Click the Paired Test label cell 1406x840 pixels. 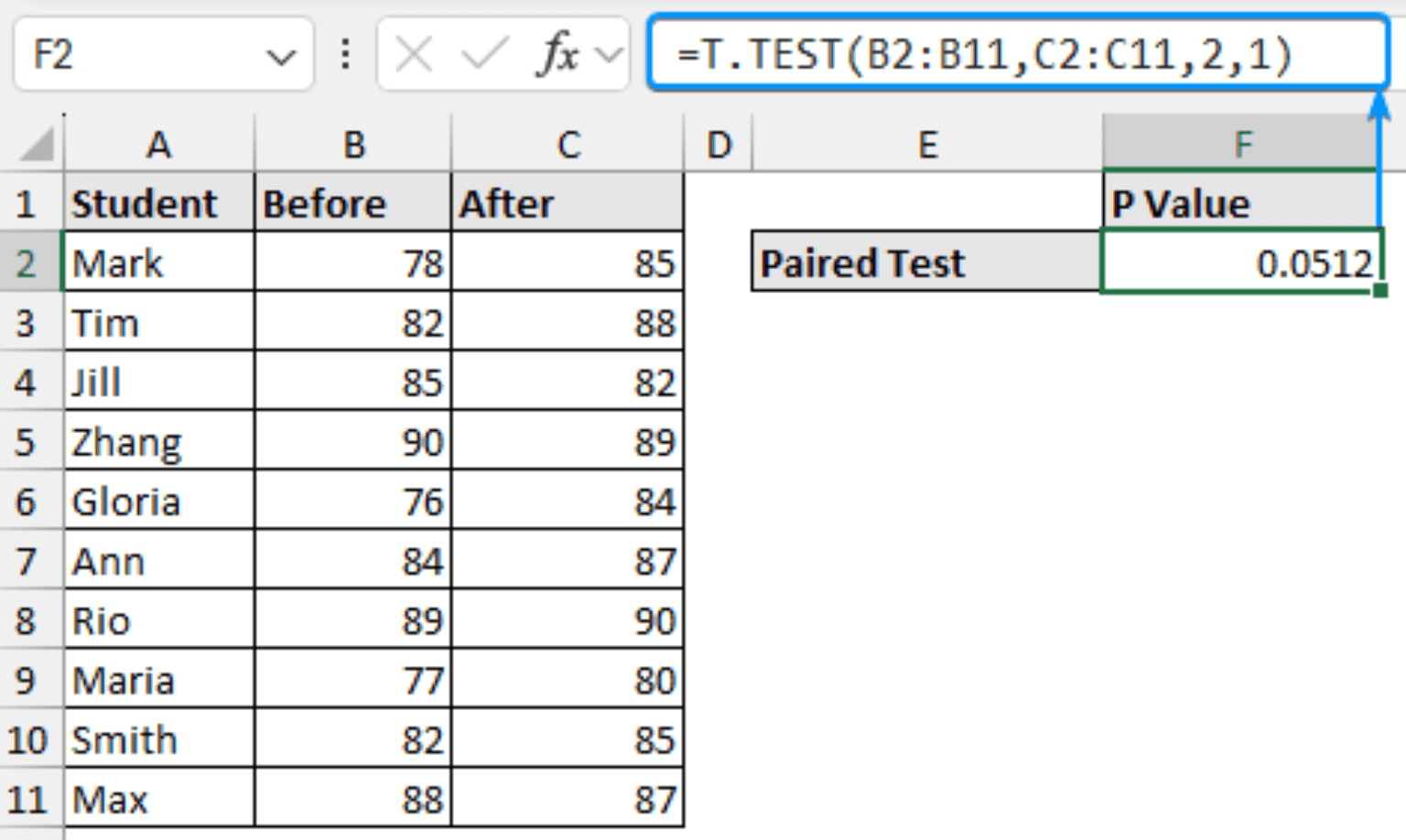pyautogui.click(x=925, y=264)
